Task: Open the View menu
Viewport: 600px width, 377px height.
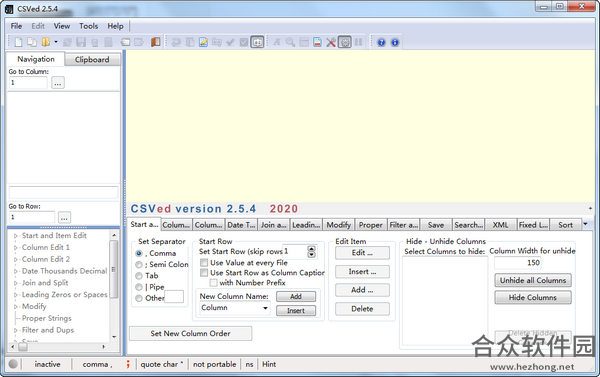Action: click(x=62, y=26)
